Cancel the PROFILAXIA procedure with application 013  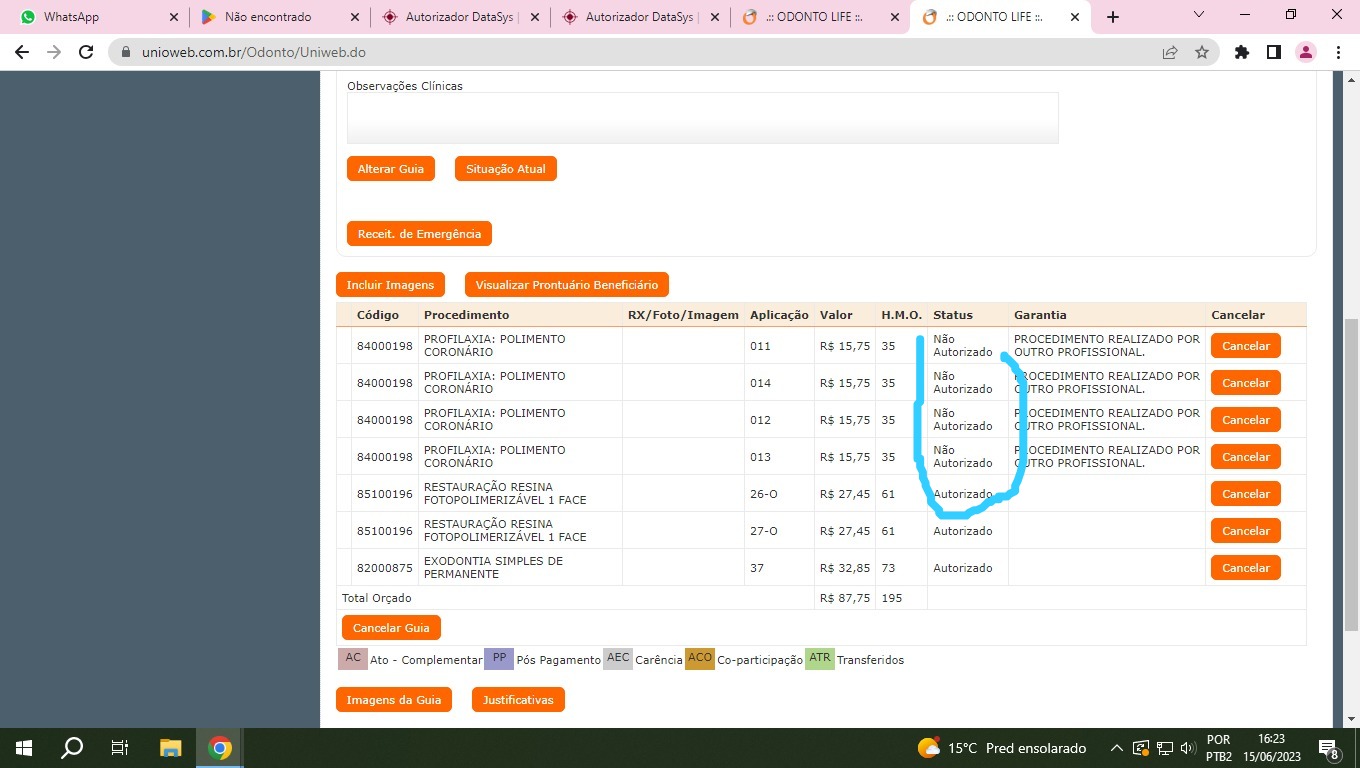(1246, 457)
